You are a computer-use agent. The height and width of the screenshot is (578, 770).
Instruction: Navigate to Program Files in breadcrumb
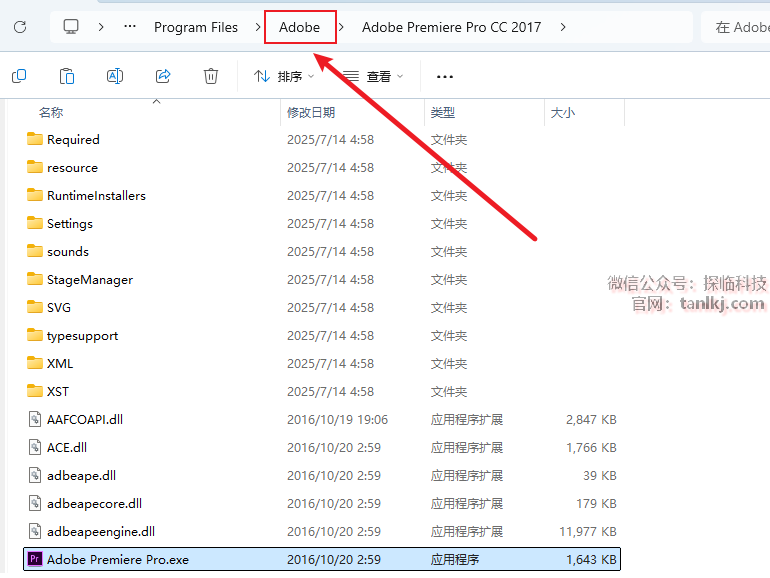tap(195, 28)
